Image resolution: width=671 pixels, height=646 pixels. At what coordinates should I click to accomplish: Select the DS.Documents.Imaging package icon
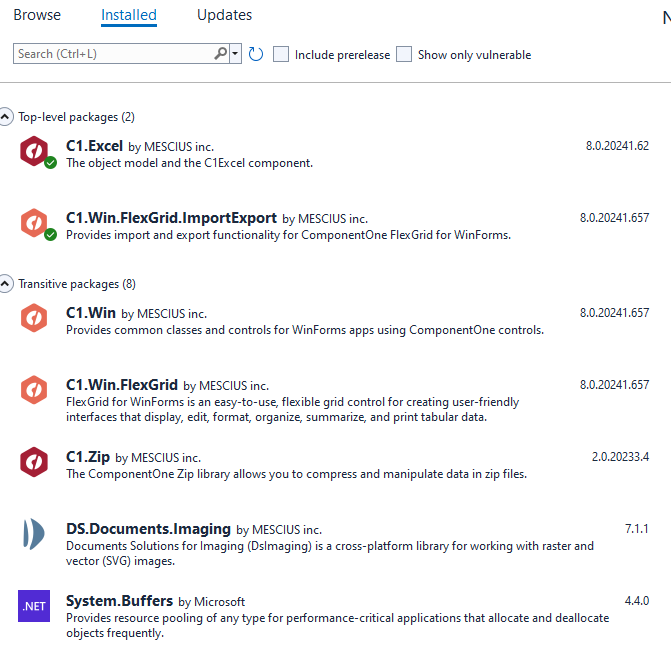click(34, 534)
